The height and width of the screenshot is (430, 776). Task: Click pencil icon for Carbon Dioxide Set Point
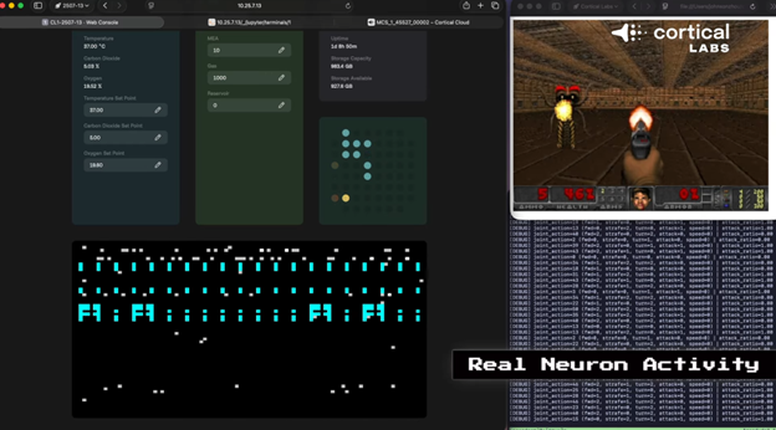coord(157,137)
